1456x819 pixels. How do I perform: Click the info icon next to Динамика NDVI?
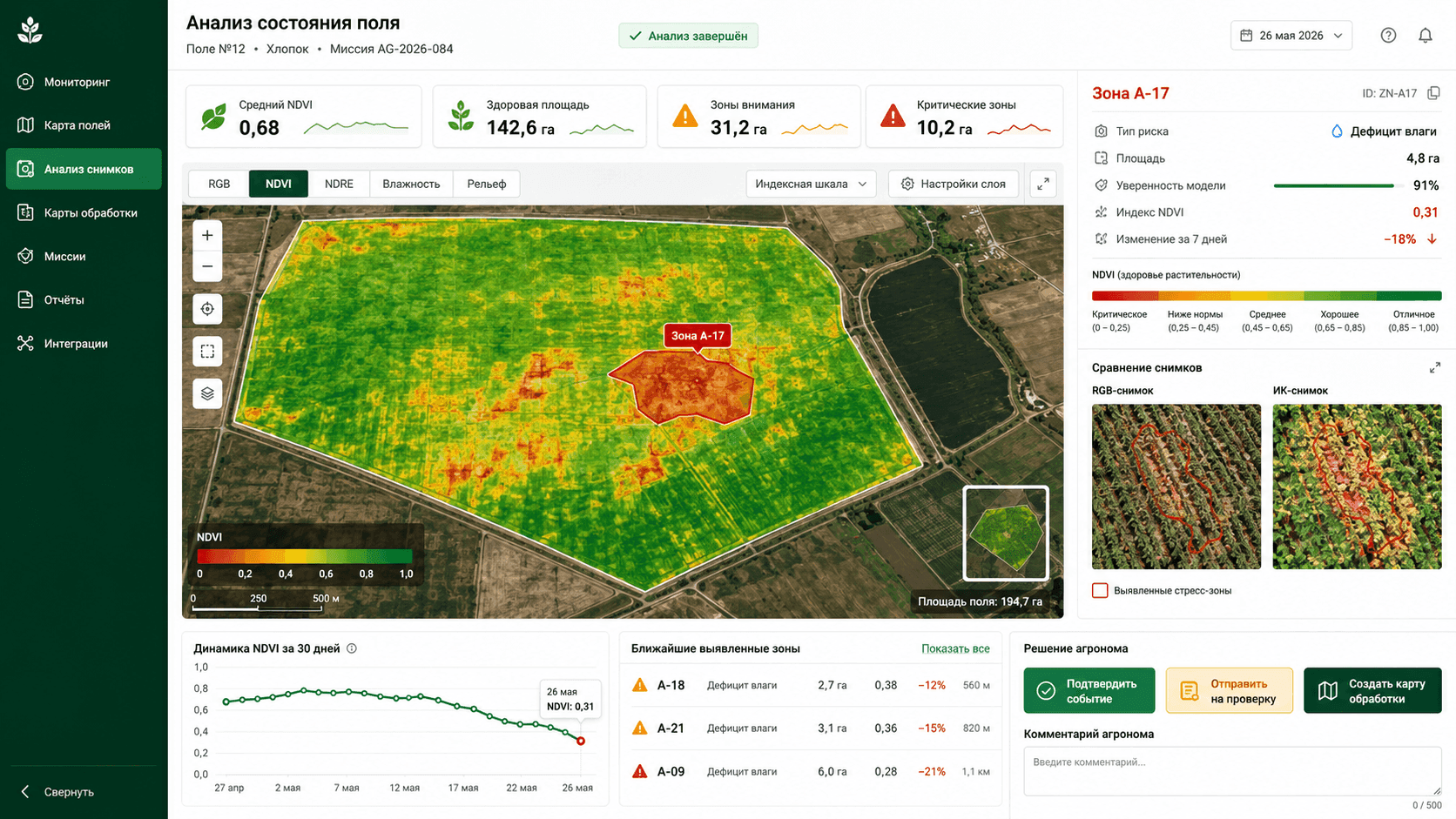(352, 648)
